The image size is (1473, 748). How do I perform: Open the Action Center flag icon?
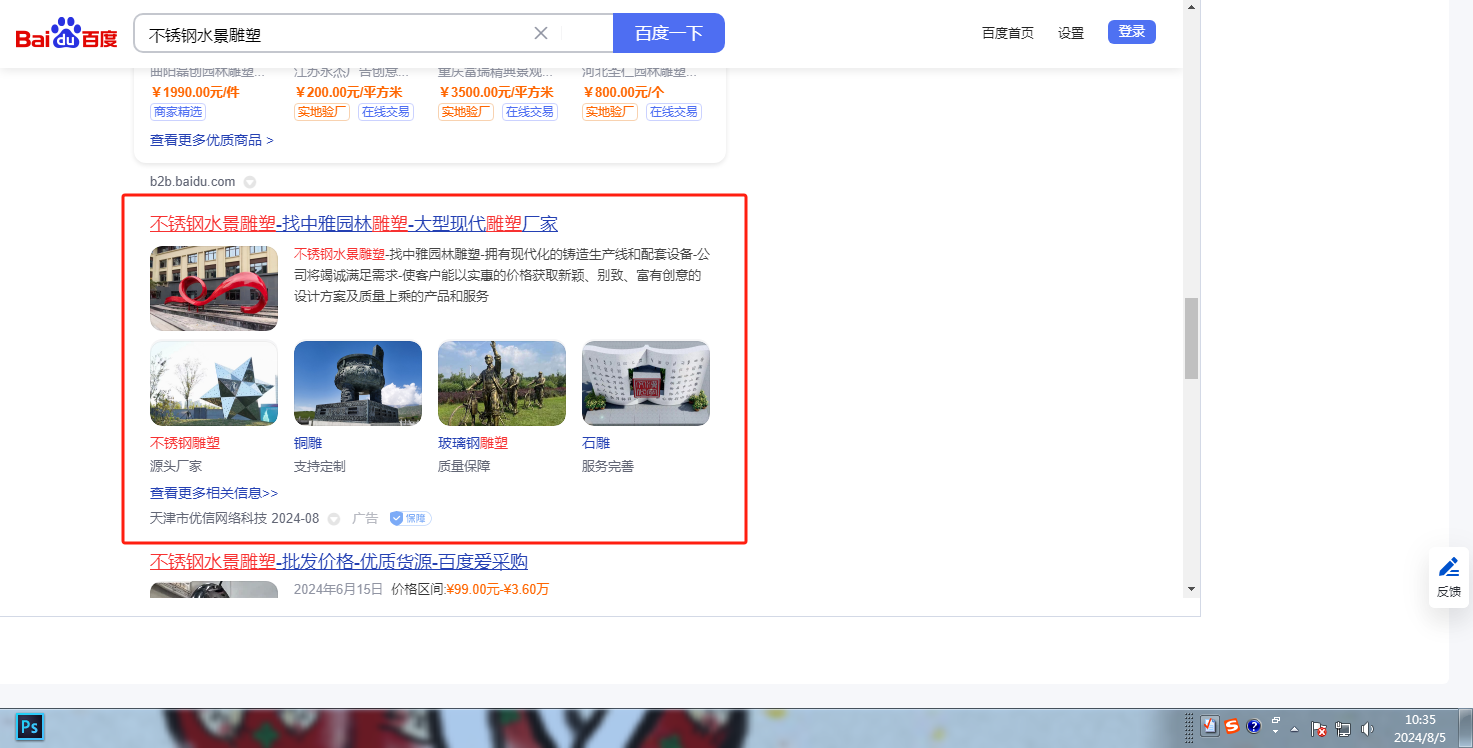pos(1319,729)
